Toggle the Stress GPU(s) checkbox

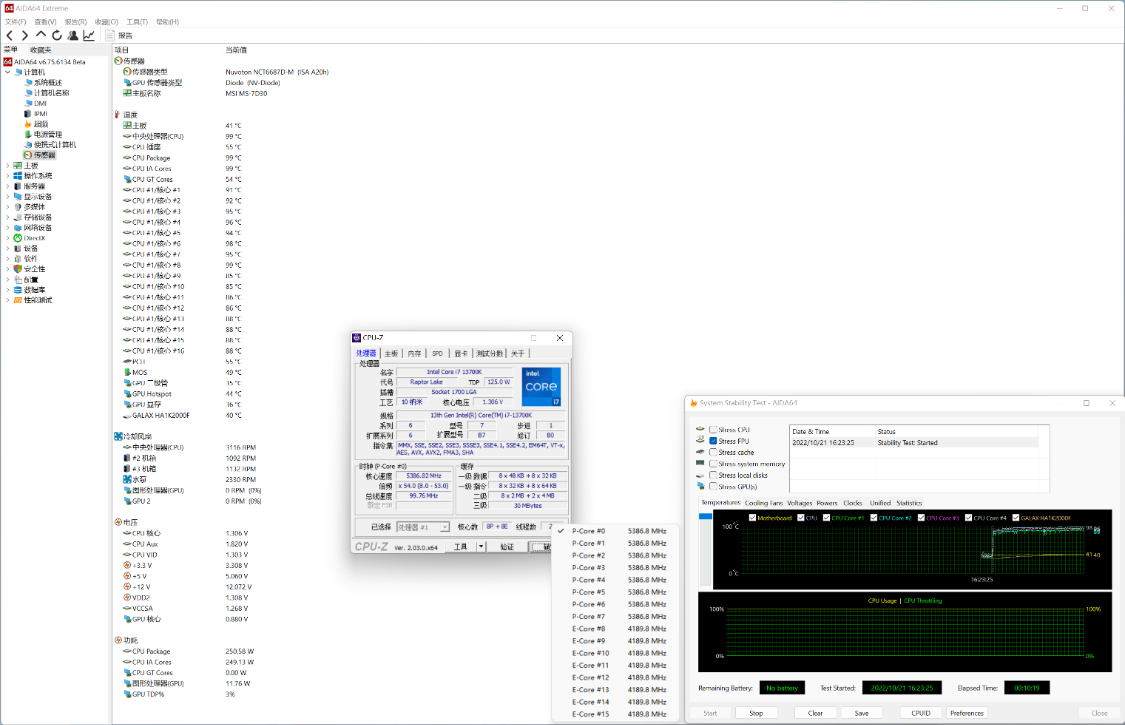click(713, 486)
